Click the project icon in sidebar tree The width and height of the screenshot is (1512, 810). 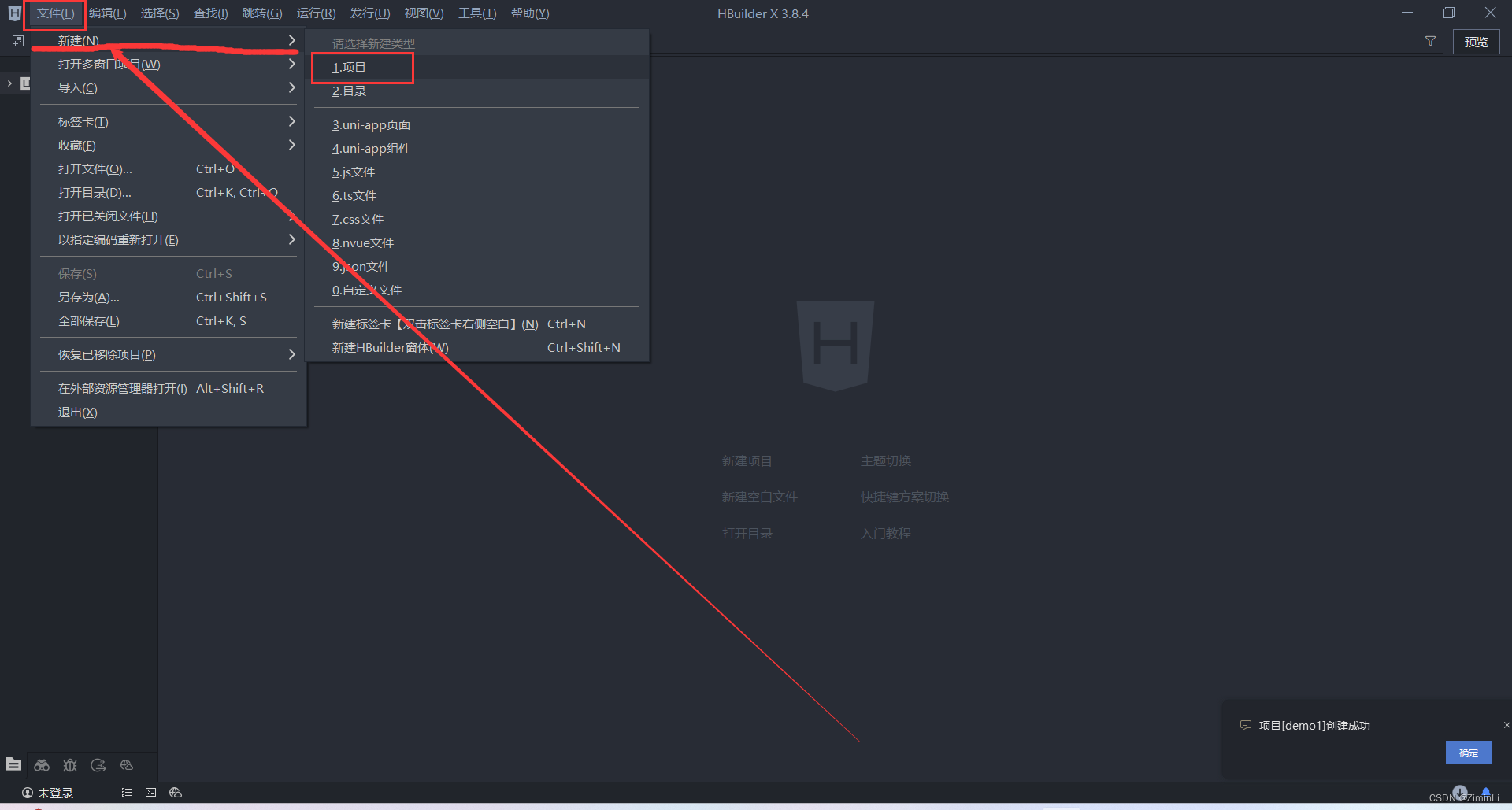[25, 83]
